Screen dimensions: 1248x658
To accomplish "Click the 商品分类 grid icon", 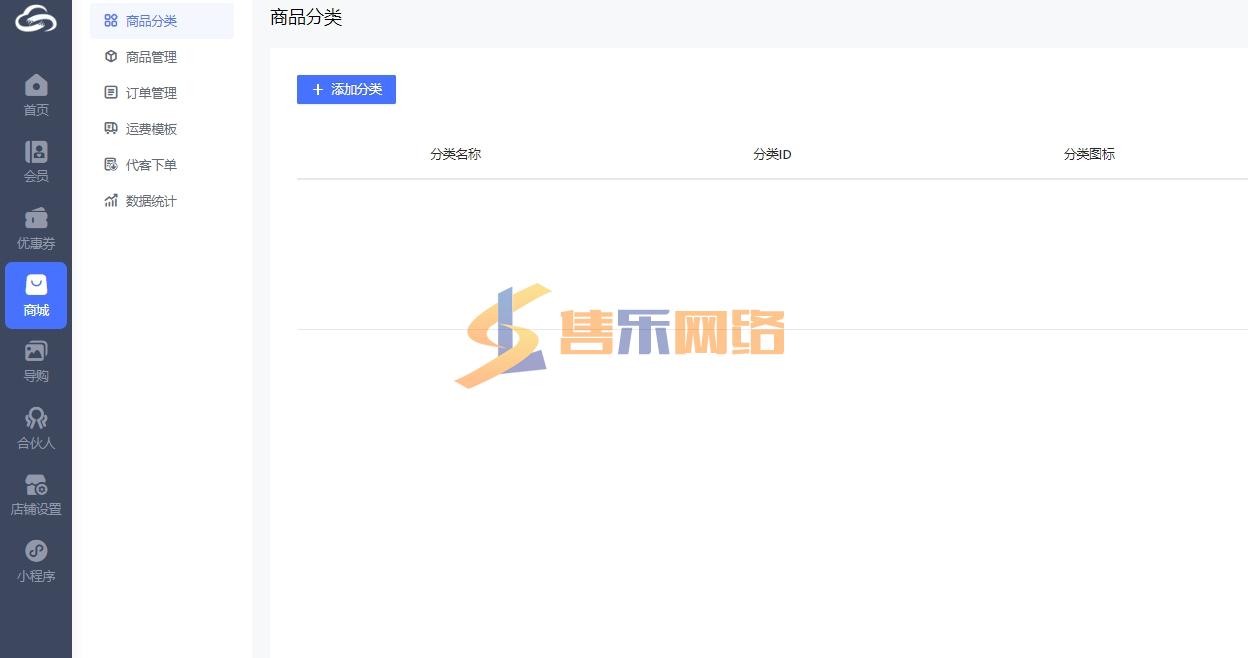I will [111, 20].
